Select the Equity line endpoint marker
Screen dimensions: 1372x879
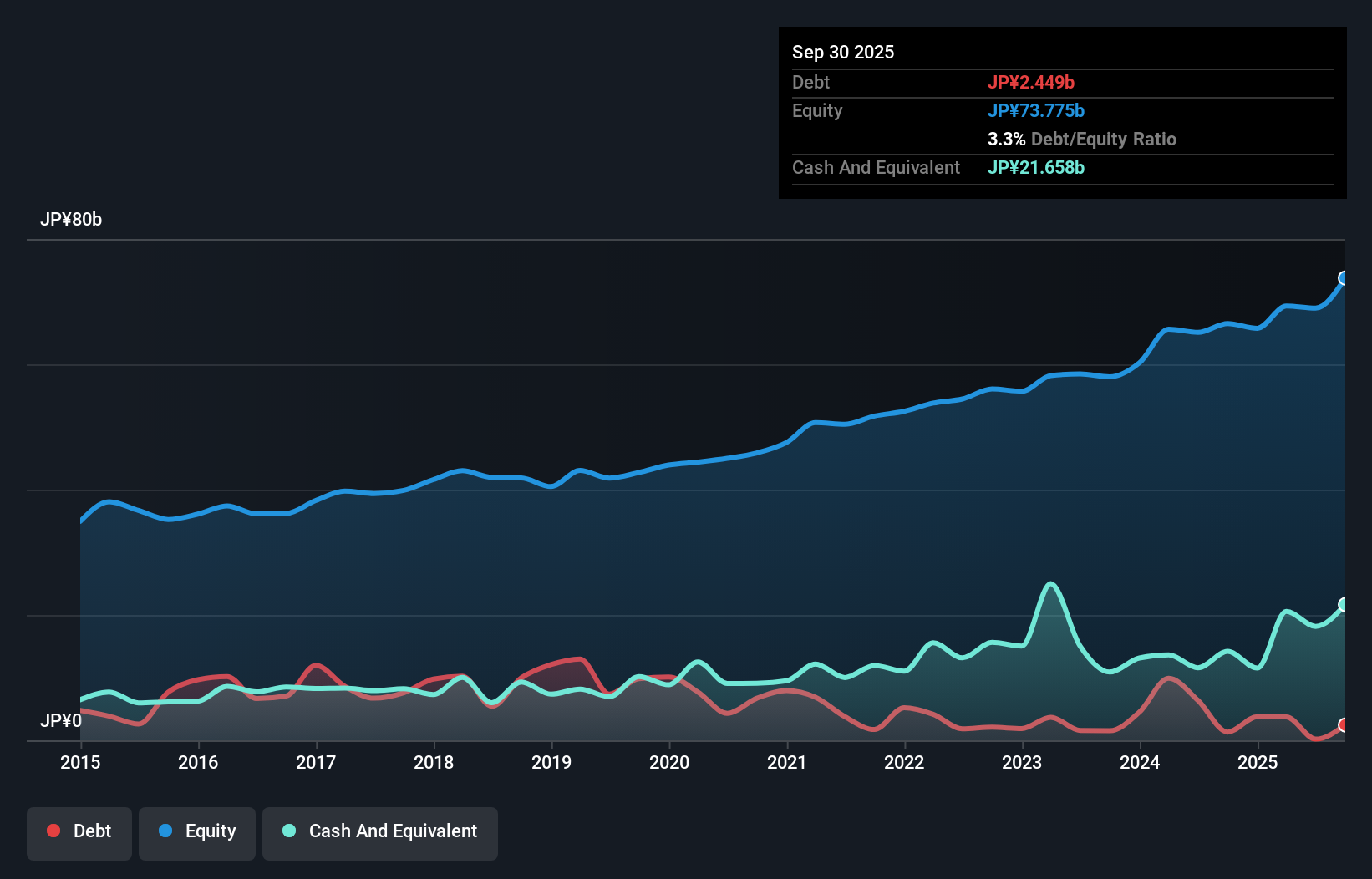coord(1344,277)
